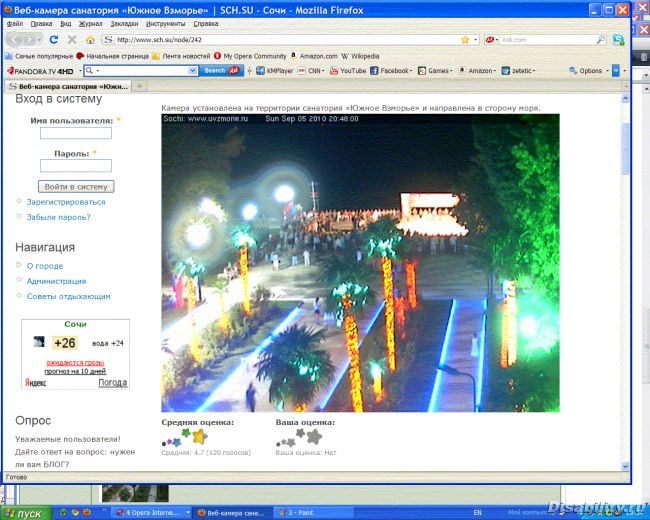Screen dimensions: 650x520
Task: Expand the Options toolbar dropdown
Action: click(x=591, y=71)
